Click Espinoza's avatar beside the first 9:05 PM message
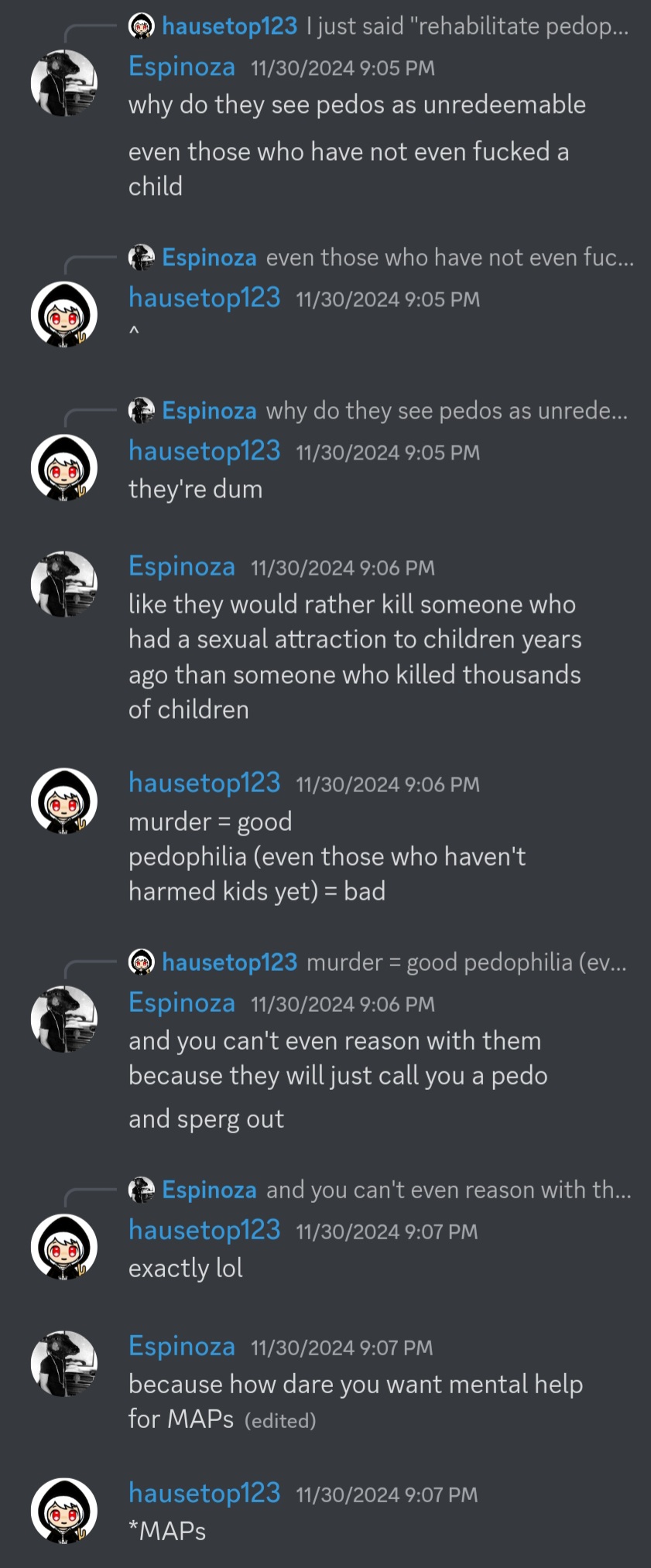 [x=64, y=84]
